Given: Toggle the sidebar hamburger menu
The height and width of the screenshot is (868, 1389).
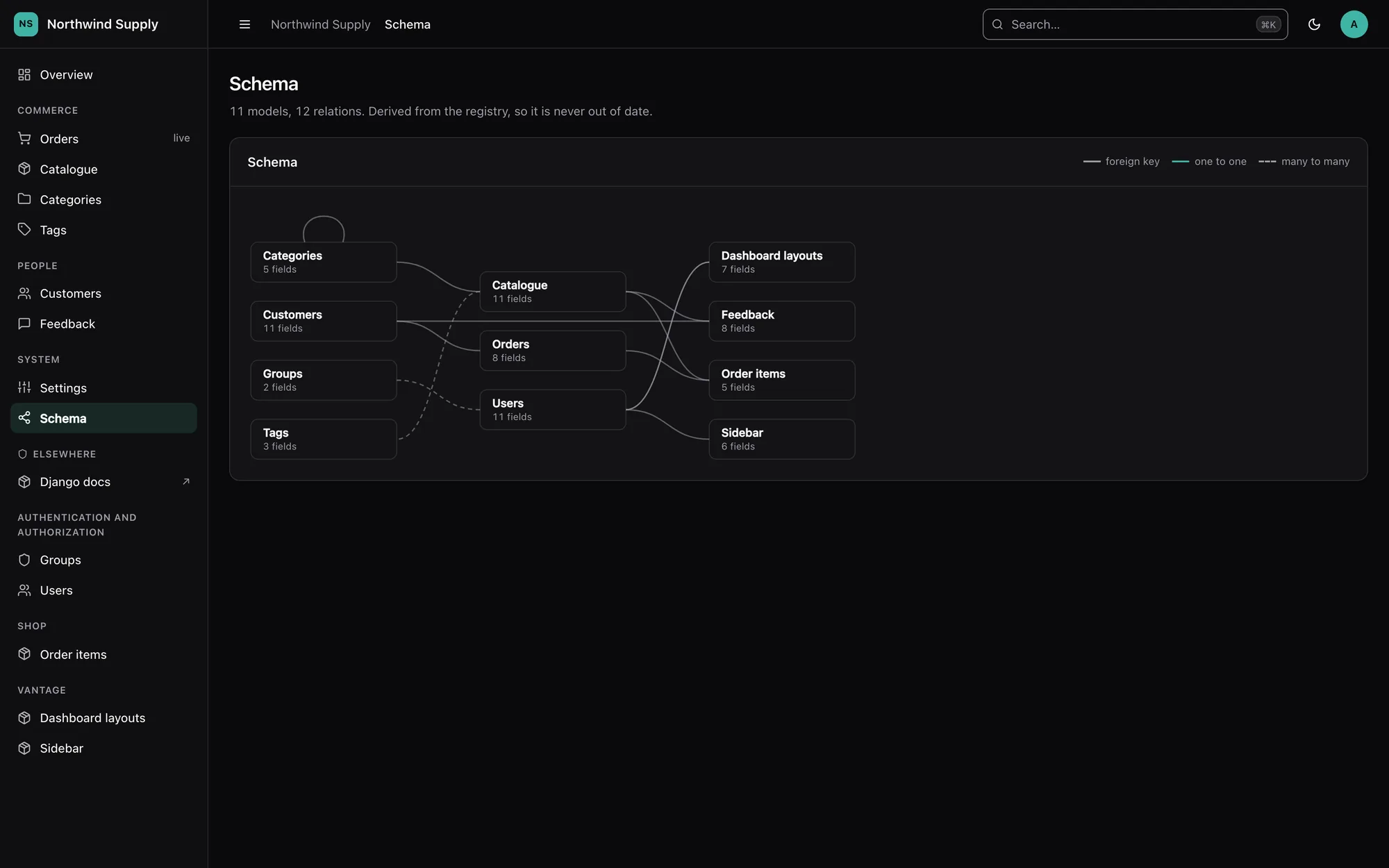Looking at the screenshot, I should (x=244, y=24).
